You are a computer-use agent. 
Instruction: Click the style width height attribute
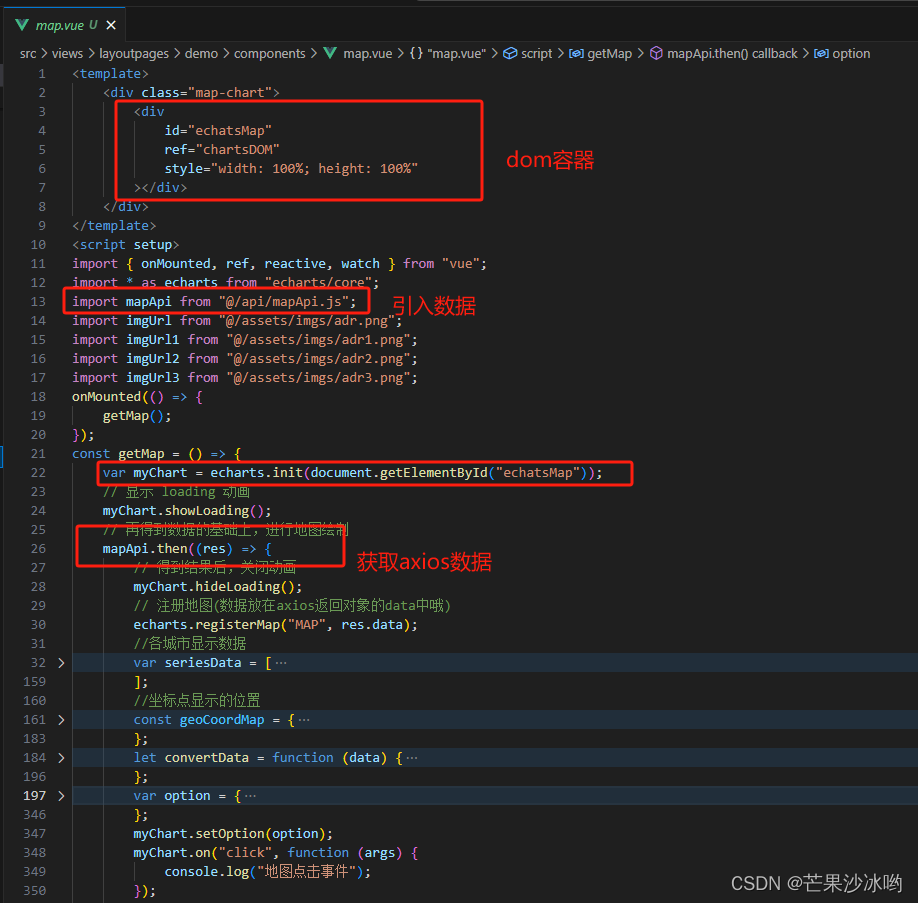[x=291, y=169]
